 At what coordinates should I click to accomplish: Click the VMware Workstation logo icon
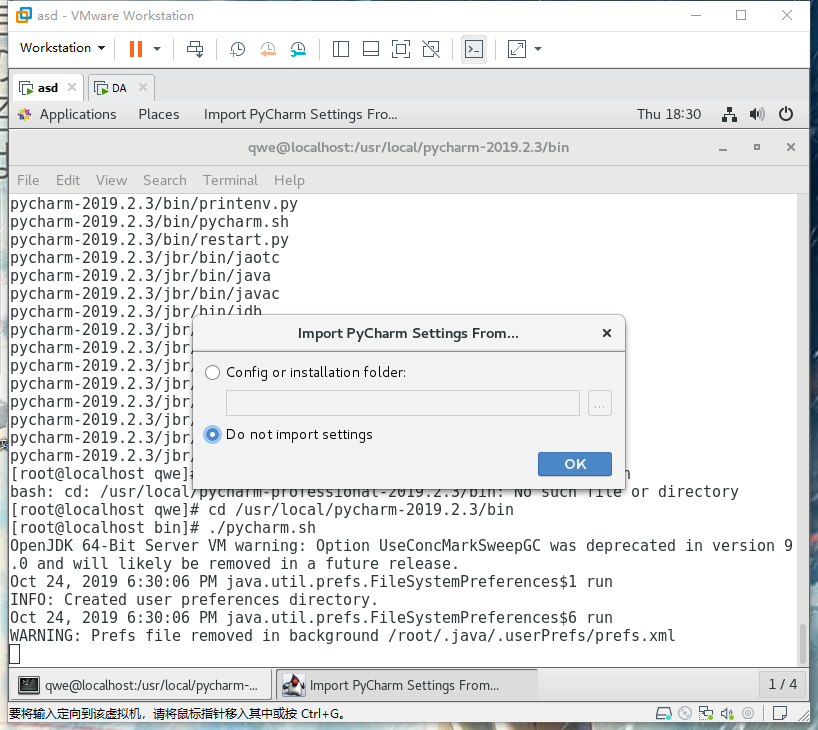click(24, 15)
